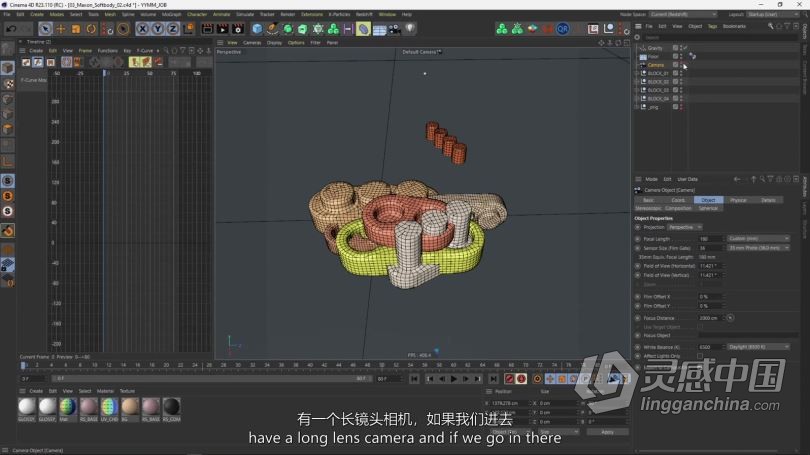Click the Undo arrow icon
Viewport: 810px width, 455px height.
point(11,29)
